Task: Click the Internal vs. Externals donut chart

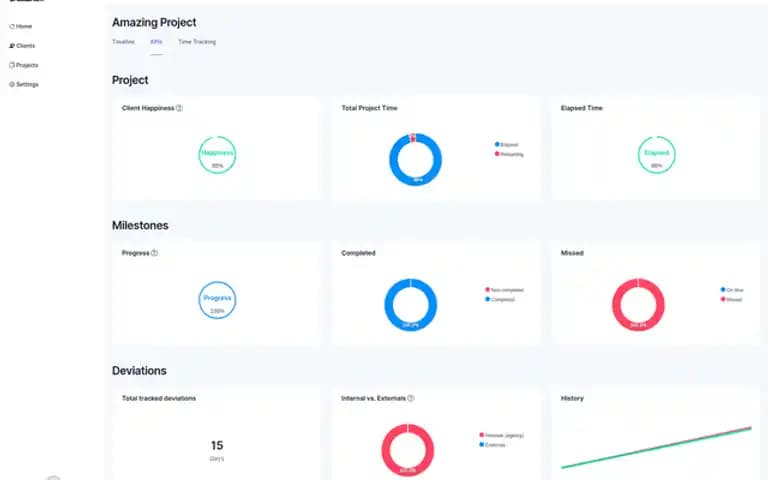Action: [408, 450]
